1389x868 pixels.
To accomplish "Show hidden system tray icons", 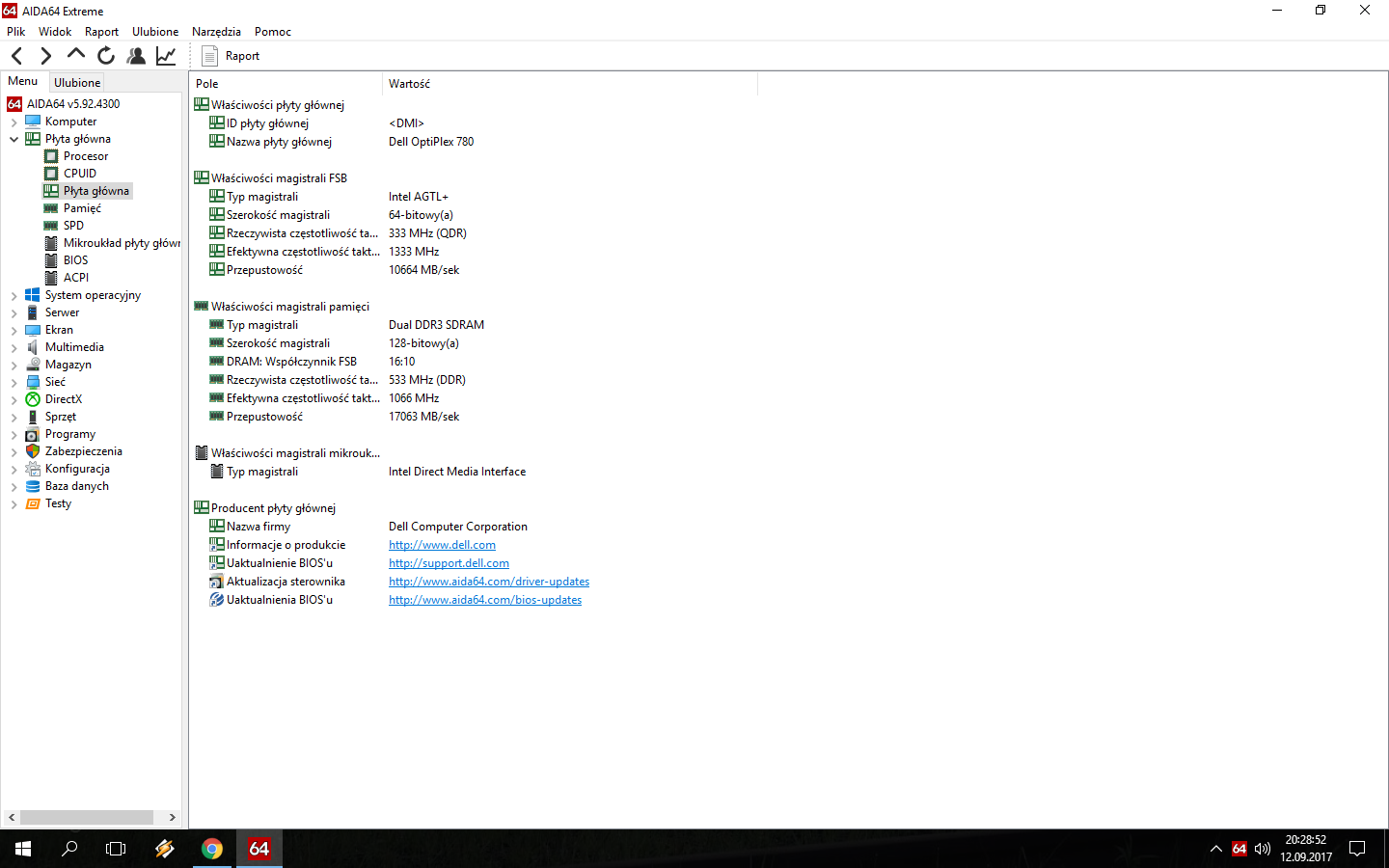I will coord(1216,849).
